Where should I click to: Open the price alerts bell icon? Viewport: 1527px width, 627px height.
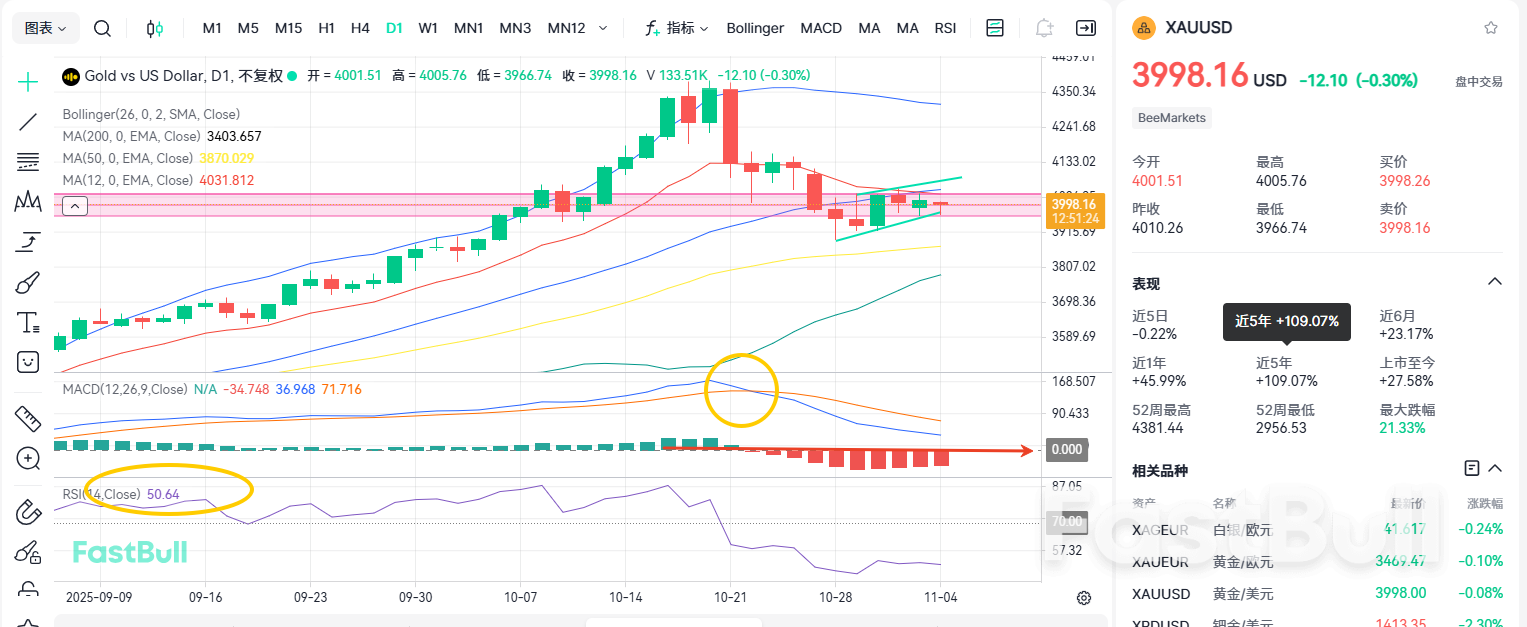pos(1043,28)
